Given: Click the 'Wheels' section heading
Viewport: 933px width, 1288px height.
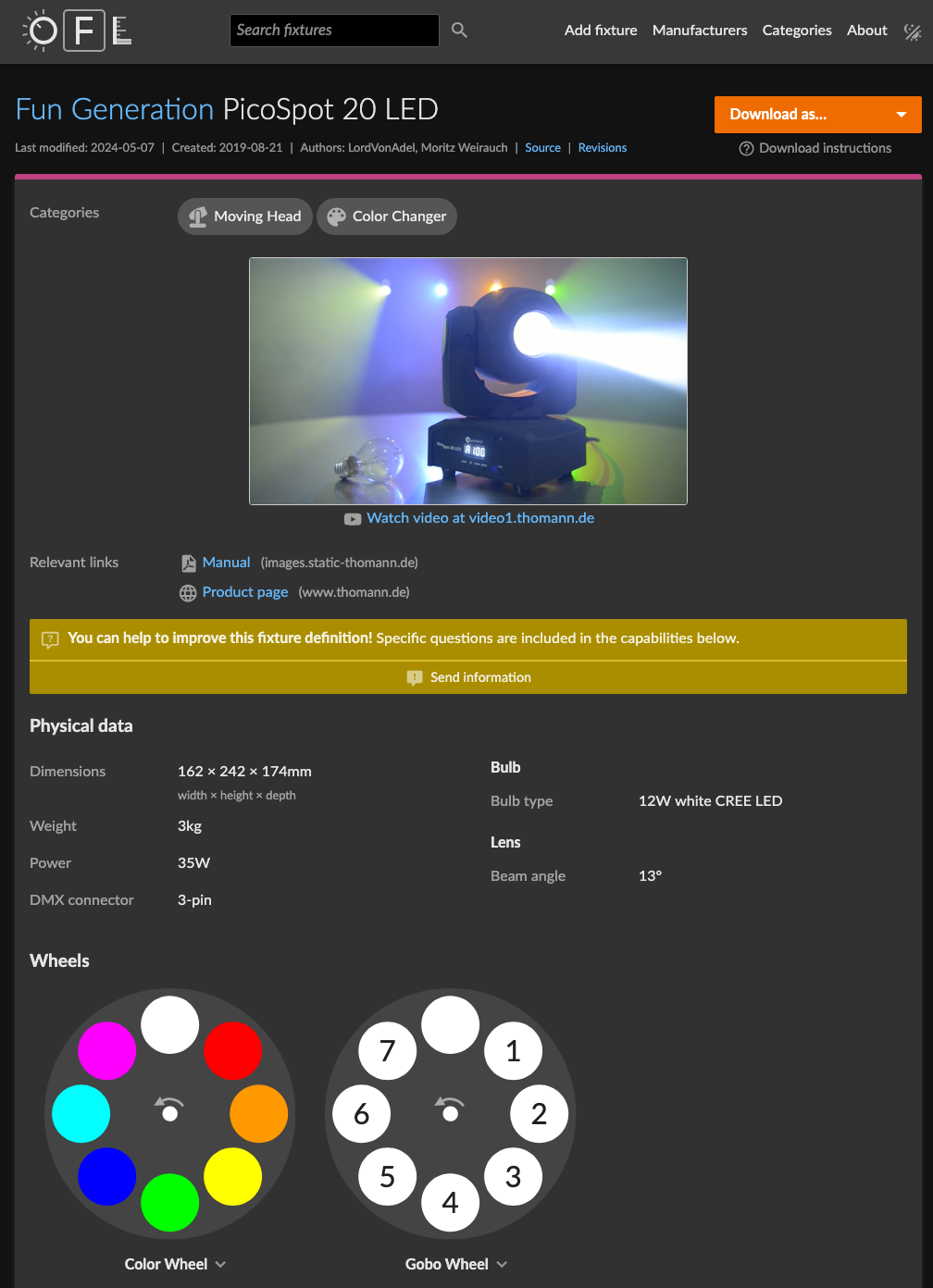Looking at the screenshot, I should (59, 961).
